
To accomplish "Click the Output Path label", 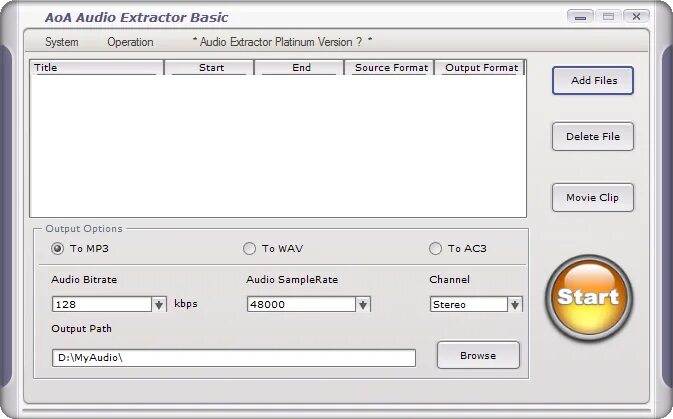I will pyautogui.click(x=82, y=329).
